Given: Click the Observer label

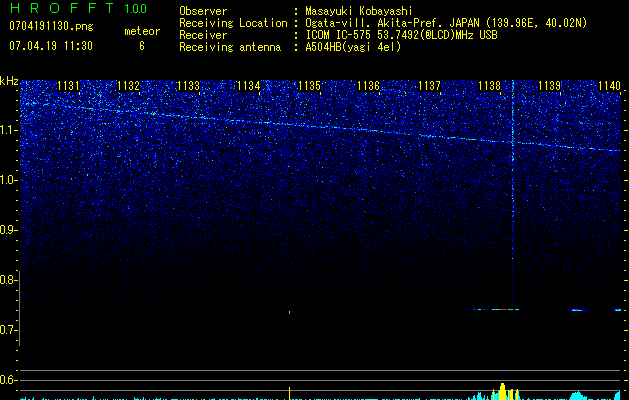Looking at the screenshot, I should tap(203, 11).
